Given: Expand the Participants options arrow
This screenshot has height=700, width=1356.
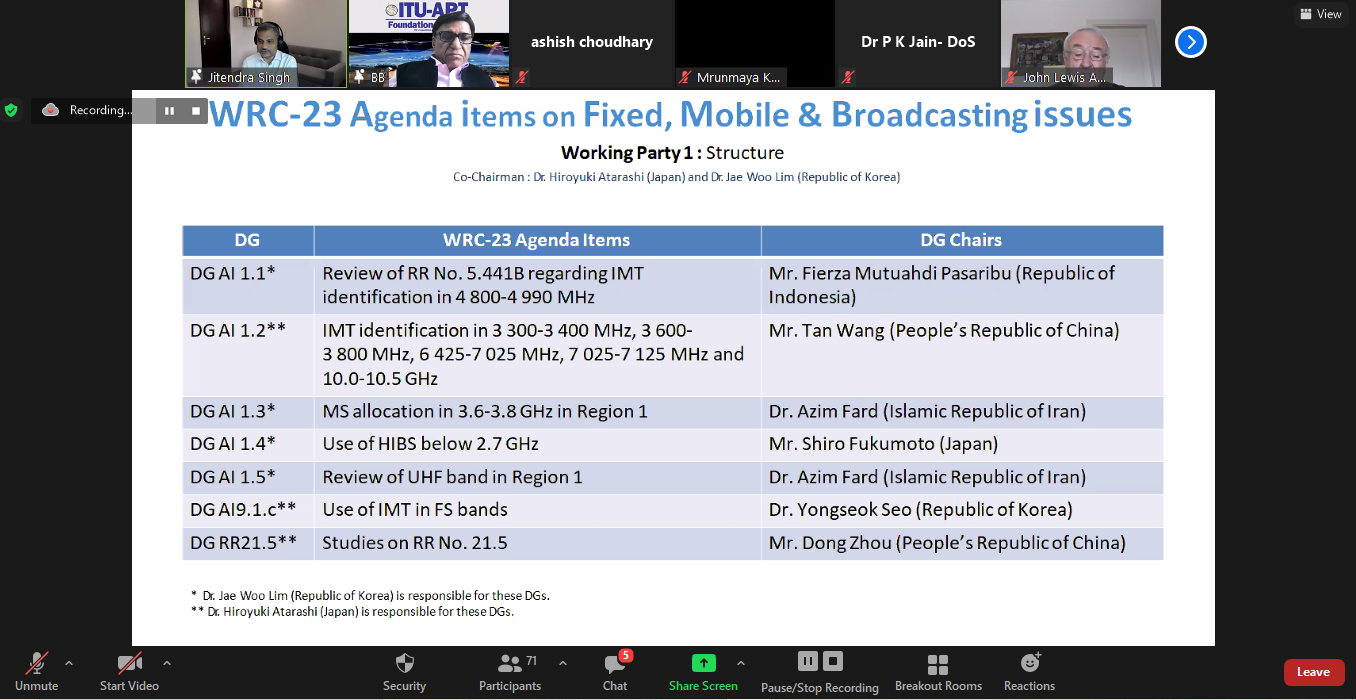Looking at the screenshot, I should 562,662.
